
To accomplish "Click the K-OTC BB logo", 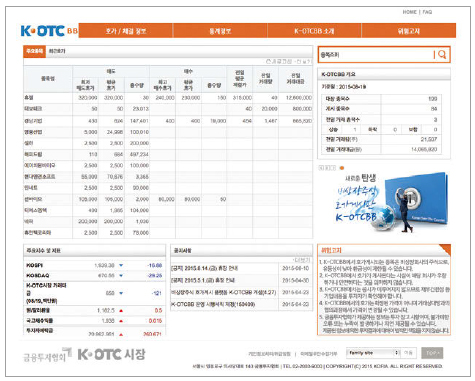I will click(49, 31).
